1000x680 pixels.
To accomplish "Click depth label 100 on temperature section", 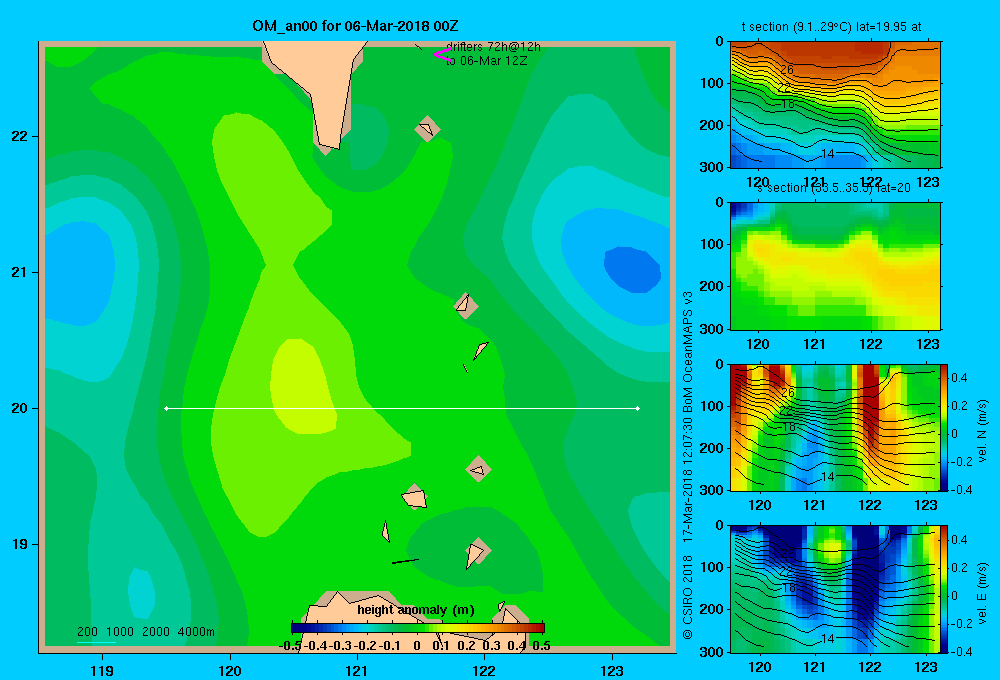I will tap(710, 83).
